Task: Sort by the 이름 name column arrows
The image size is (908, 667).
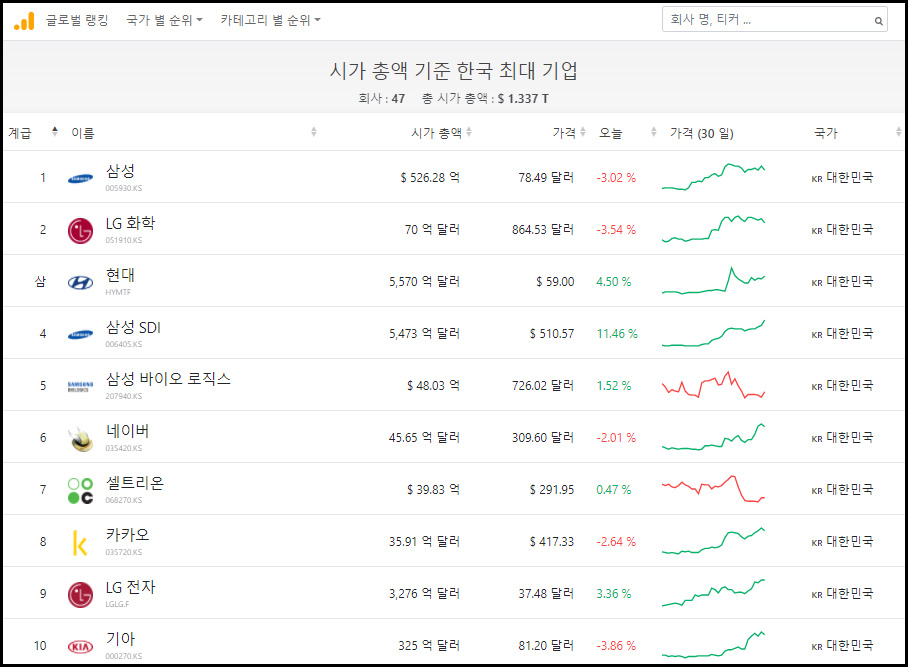Action: coord(313,131)
